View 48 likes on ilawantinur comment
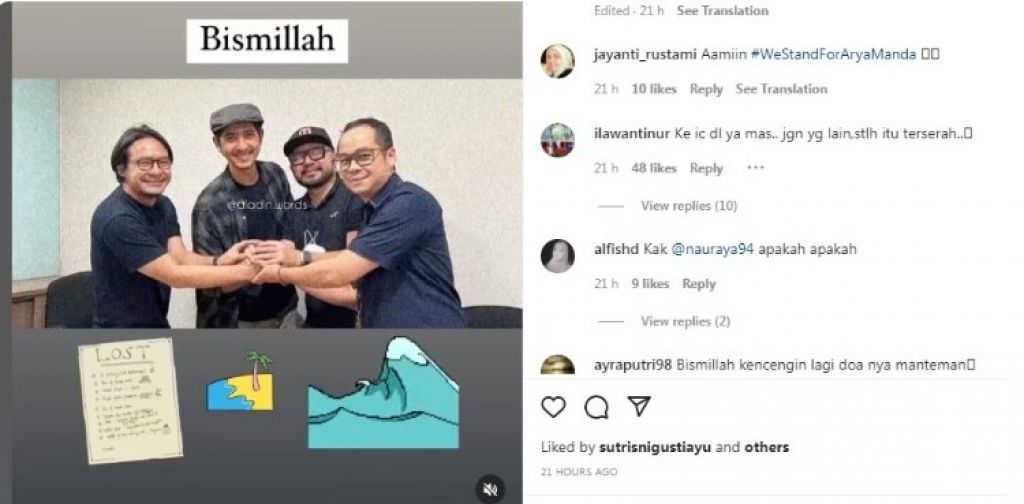 [654, 168]
